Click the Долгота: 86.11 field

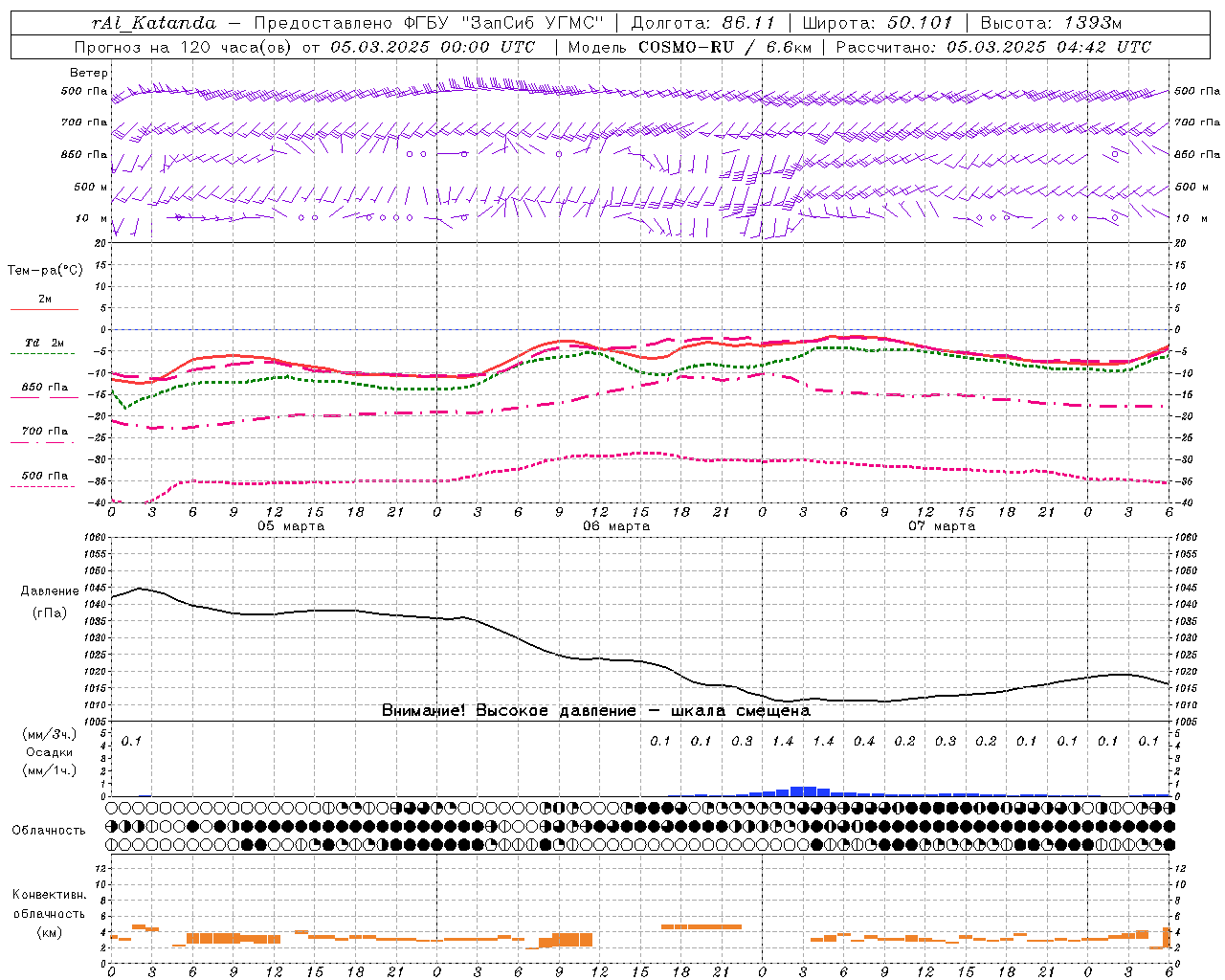(703, 23)
